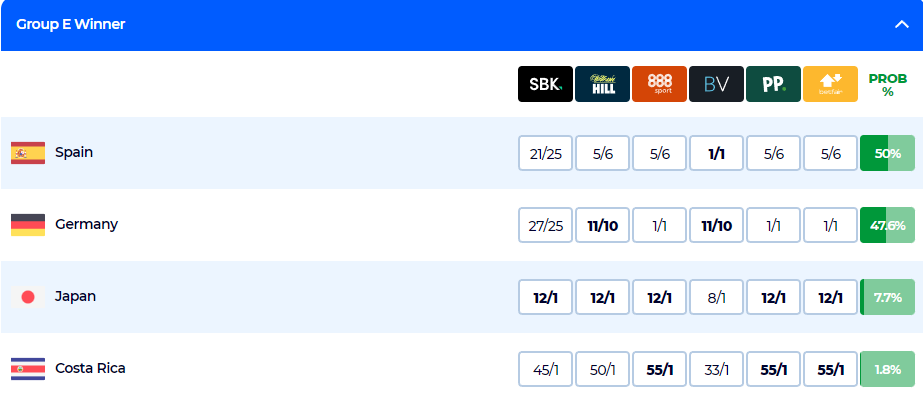Click the SBK bookmaker logo
The width and height of the screenshot is (923, 403).
[x=545, y=84]
